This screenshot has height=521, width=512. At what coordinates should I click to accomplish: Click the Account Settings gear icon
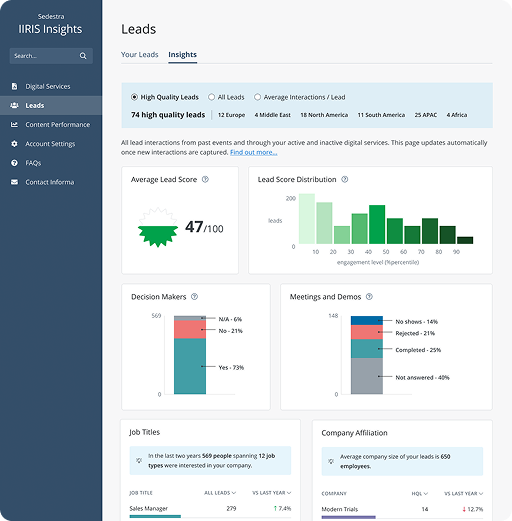(14, 144)
